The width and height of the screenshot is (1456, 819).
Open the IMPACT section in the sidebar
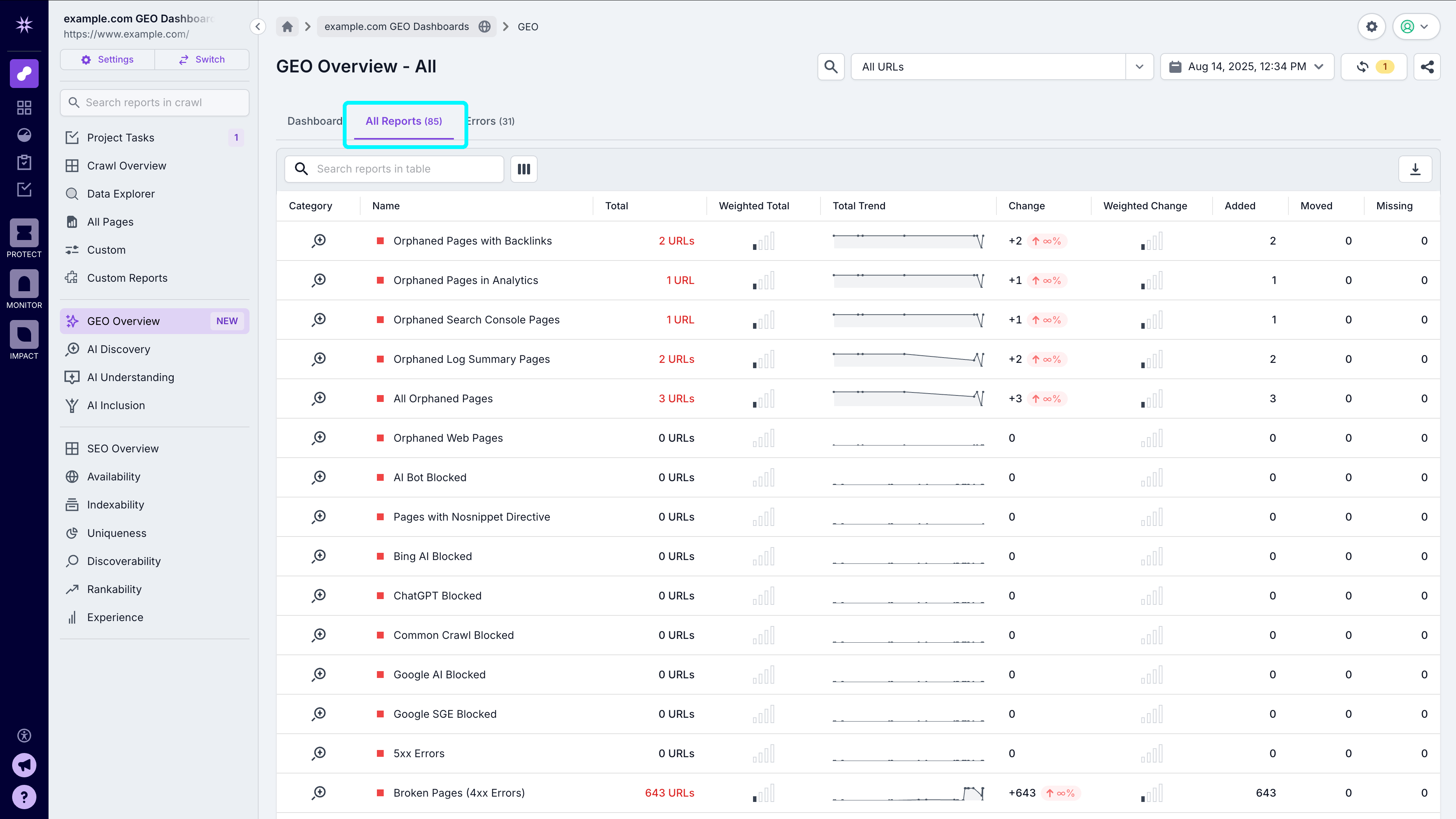24,334
